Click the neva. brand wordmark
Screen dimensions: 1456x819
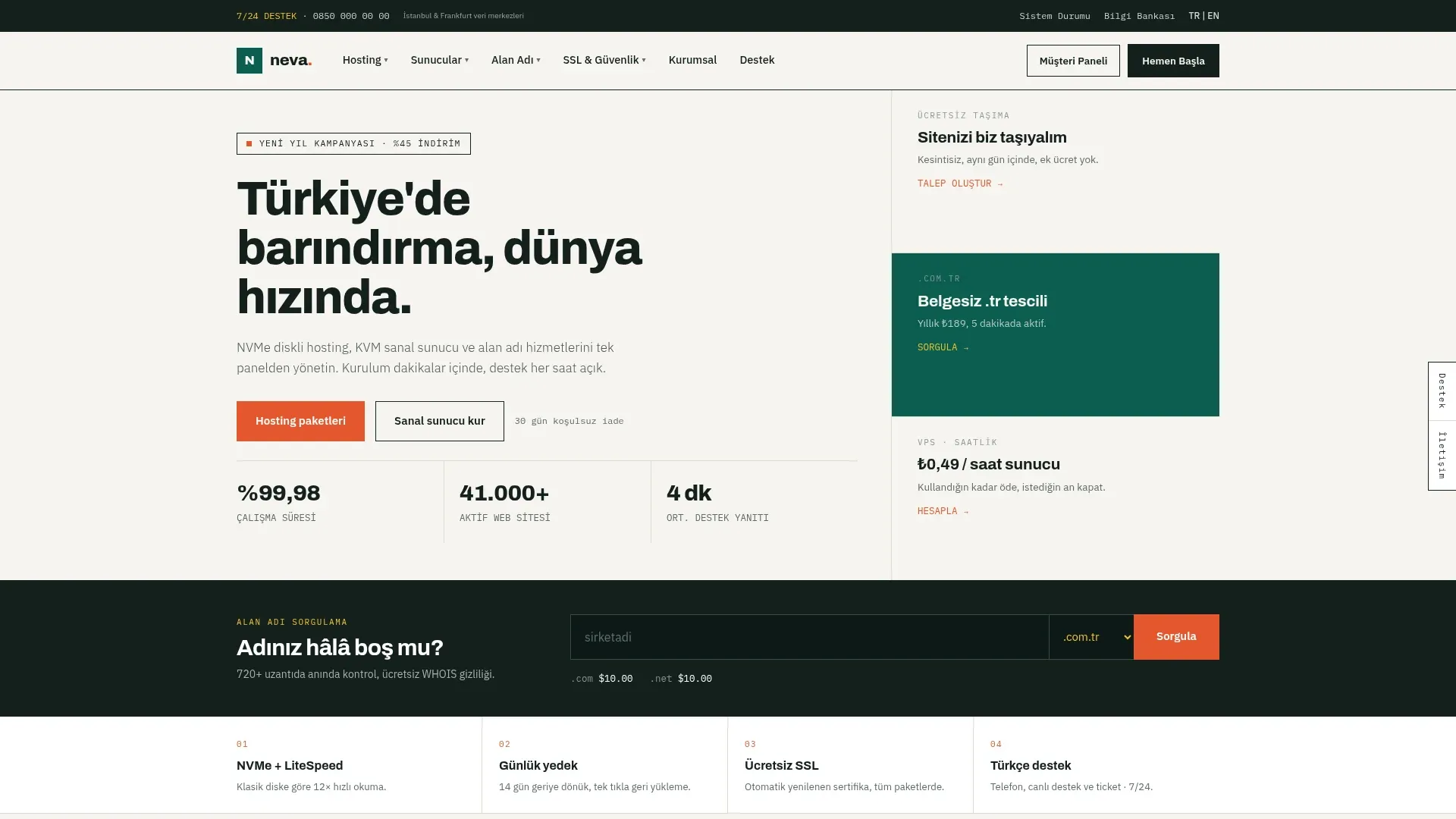click(290, 61)
